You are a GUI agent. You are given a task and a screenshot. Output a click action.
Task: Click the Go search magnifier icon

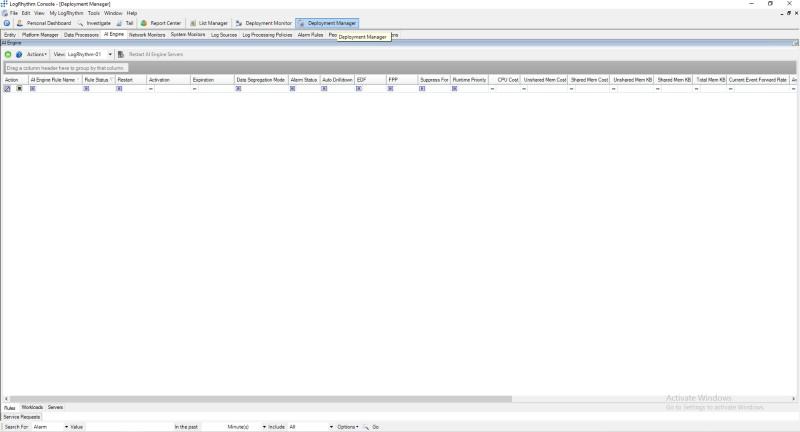(x=366, y=427)
